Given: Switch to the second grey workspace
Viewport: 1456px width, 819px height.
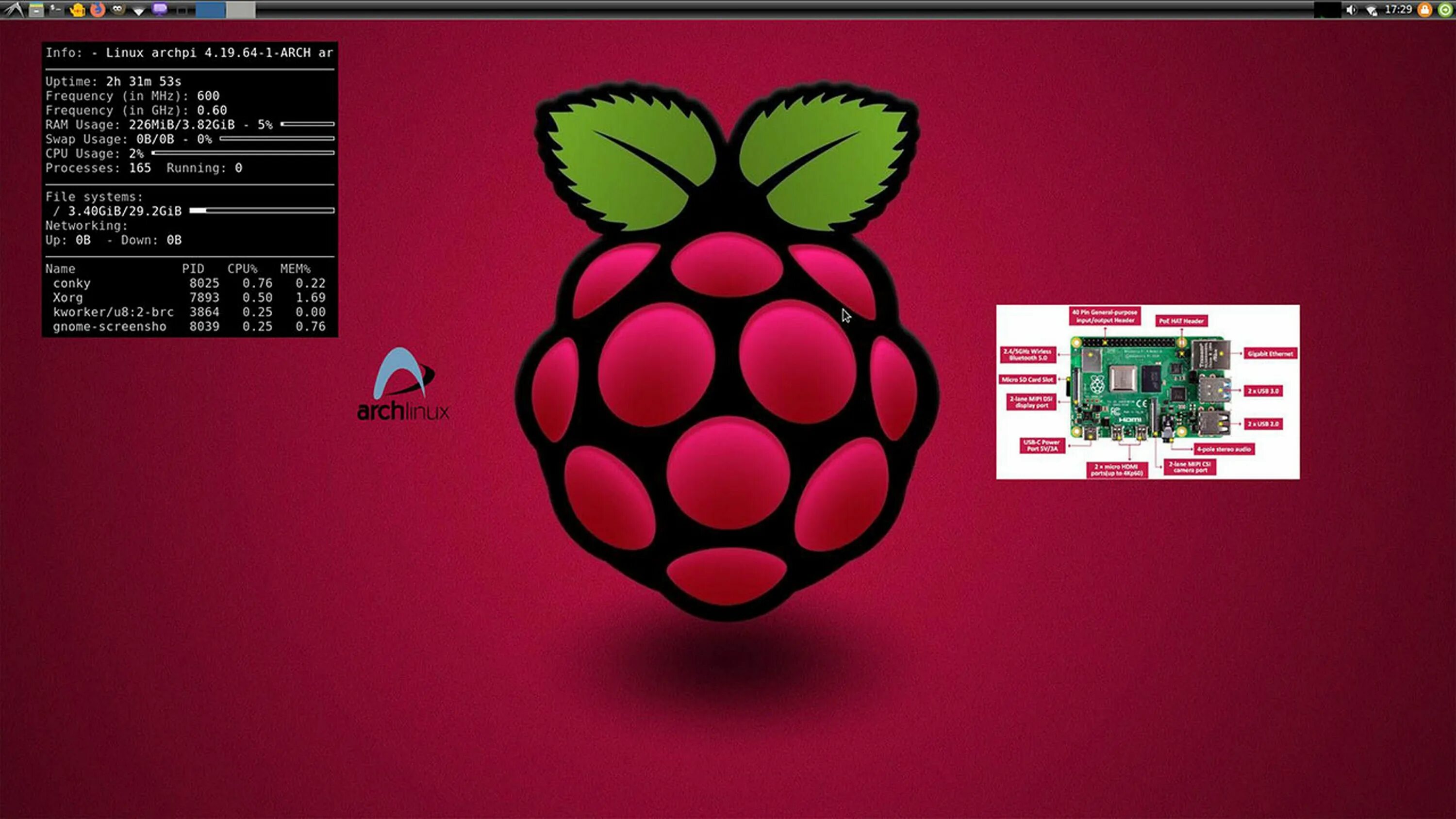Looking at the screenshot, I should 241,10.
